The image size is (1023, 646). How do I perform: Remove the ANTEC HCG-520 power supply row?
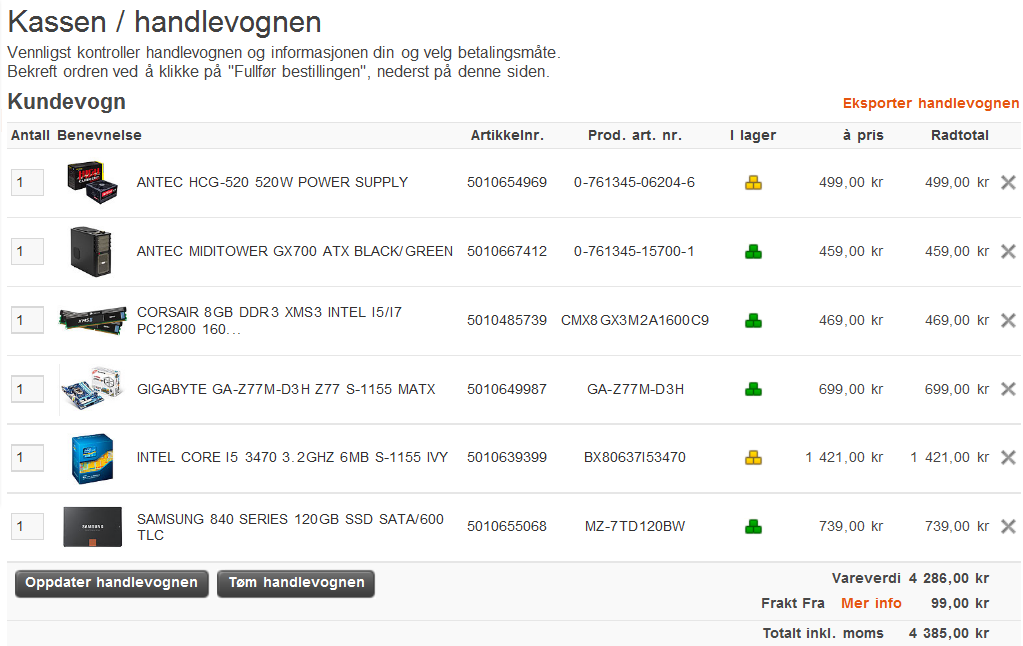[x=1008, y=183]
